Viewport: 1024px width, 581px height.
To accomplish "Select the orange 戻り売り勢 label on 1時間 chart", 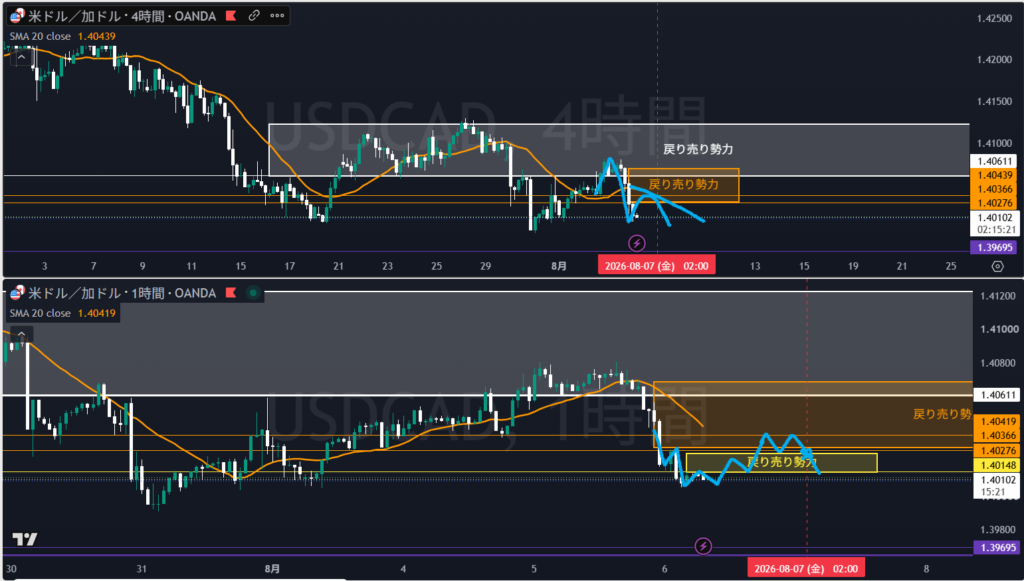I will 942,414.
